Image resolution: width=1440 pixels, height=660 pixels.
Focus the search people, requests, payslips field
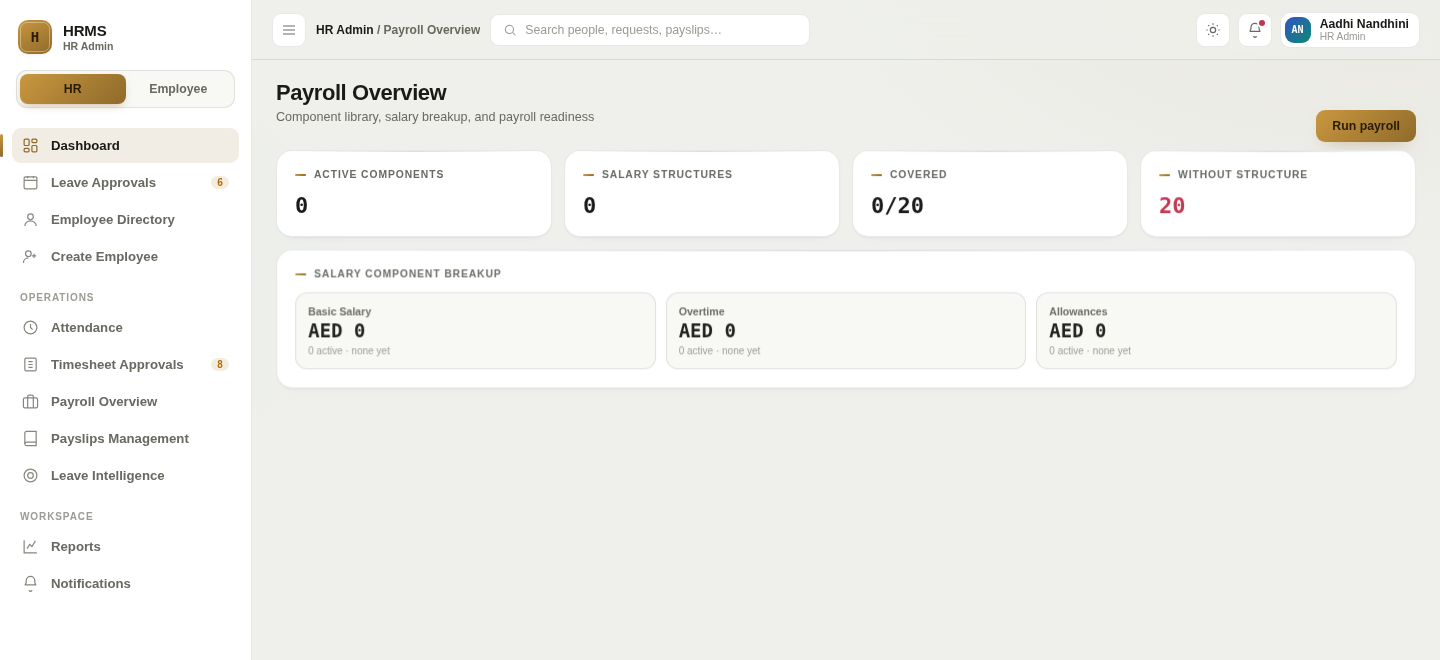(650, 30)
